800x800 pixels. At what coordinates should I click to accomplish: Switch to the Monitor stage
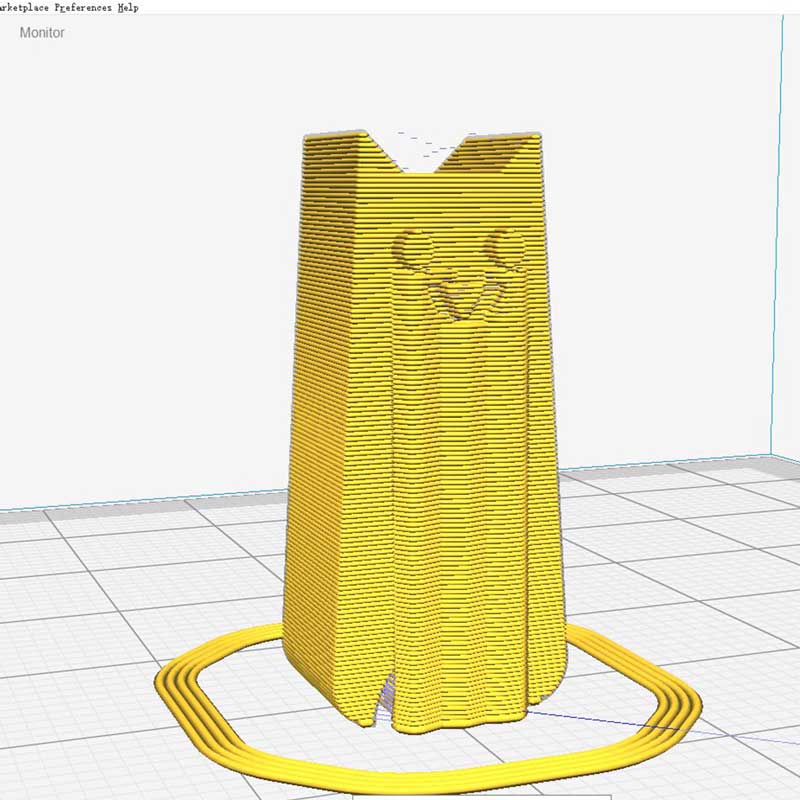point(42,33)
